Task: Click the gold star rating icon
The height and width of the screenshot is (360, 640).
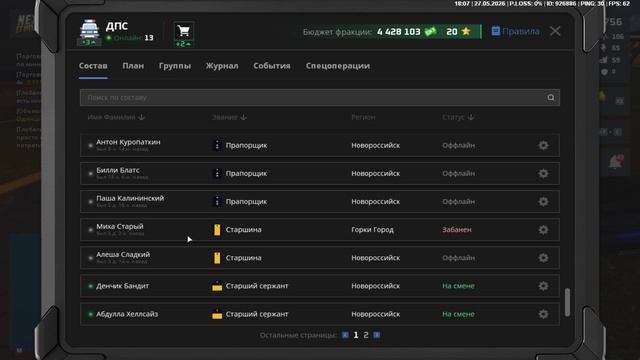Action: (x=466, y=31)
